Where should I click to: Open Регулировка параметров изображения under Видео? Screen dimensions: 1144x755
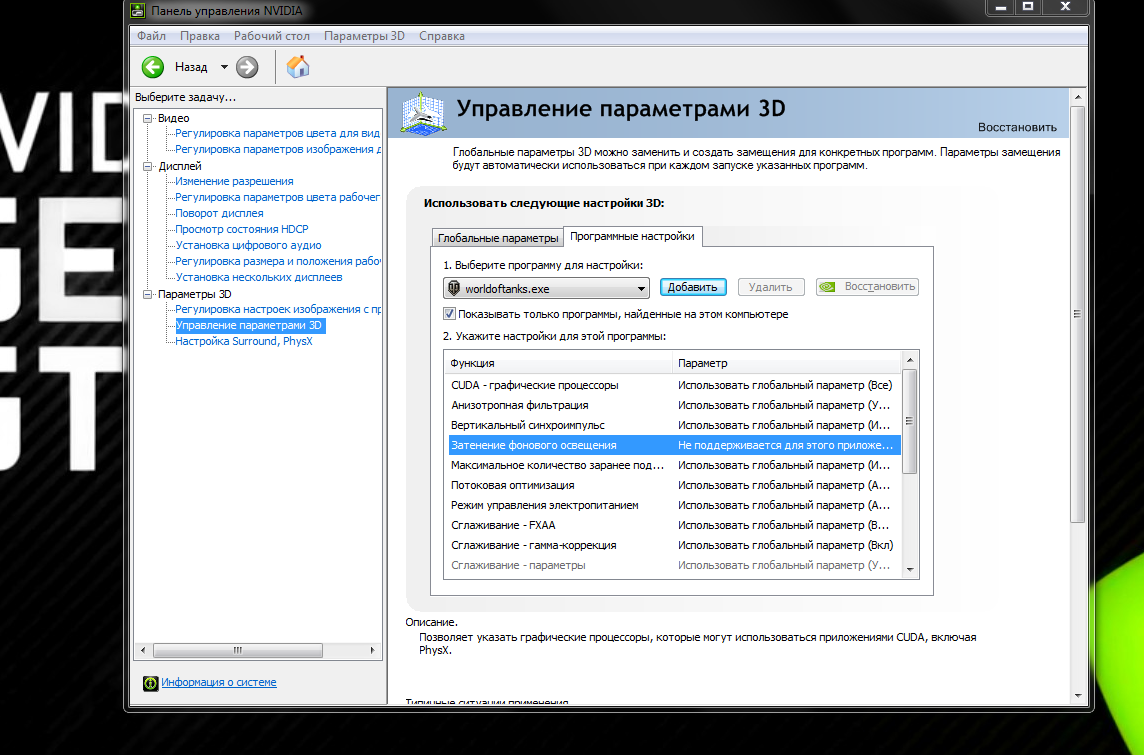277,150
